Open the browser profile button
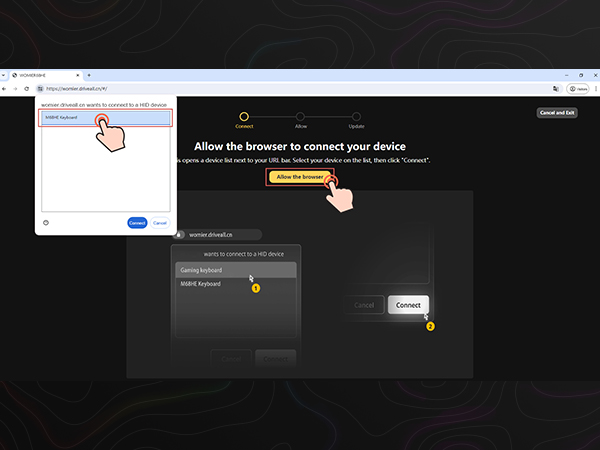 pos(576,88)
